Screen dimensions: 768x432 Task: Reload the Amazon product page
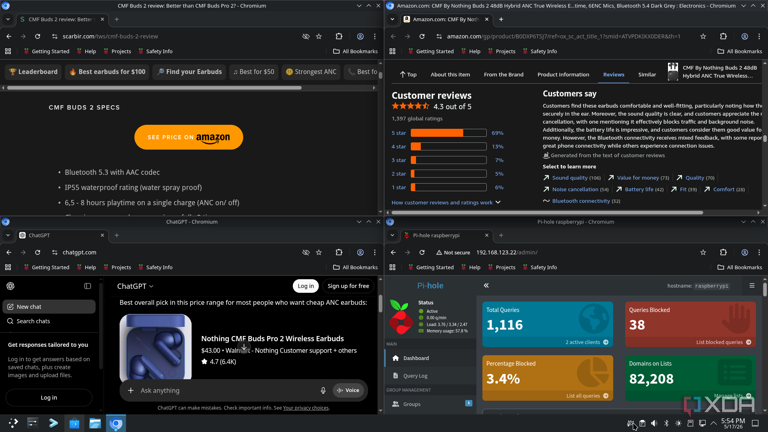click(422, 36)
